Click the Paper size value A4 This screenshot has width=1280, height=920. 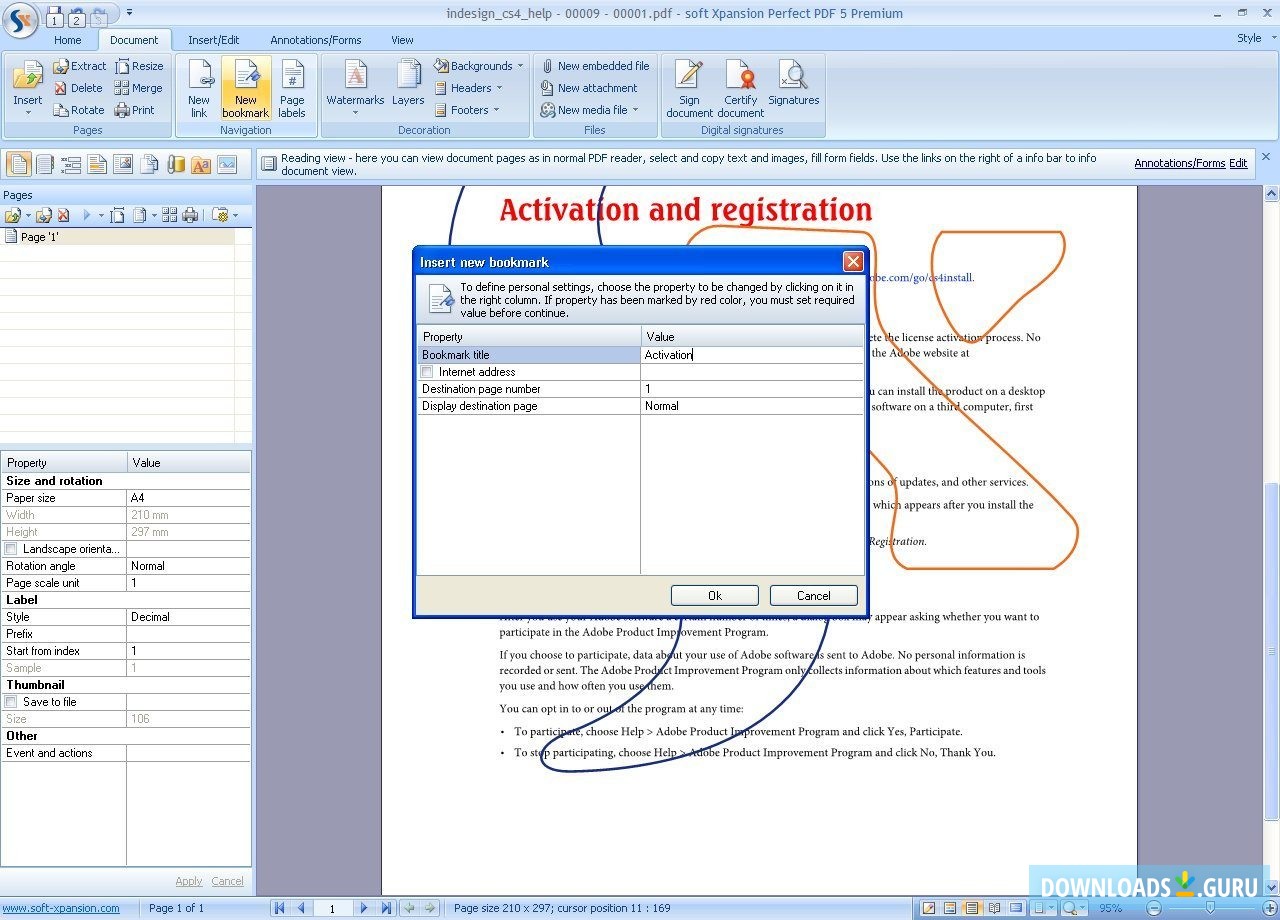[189, 498]
